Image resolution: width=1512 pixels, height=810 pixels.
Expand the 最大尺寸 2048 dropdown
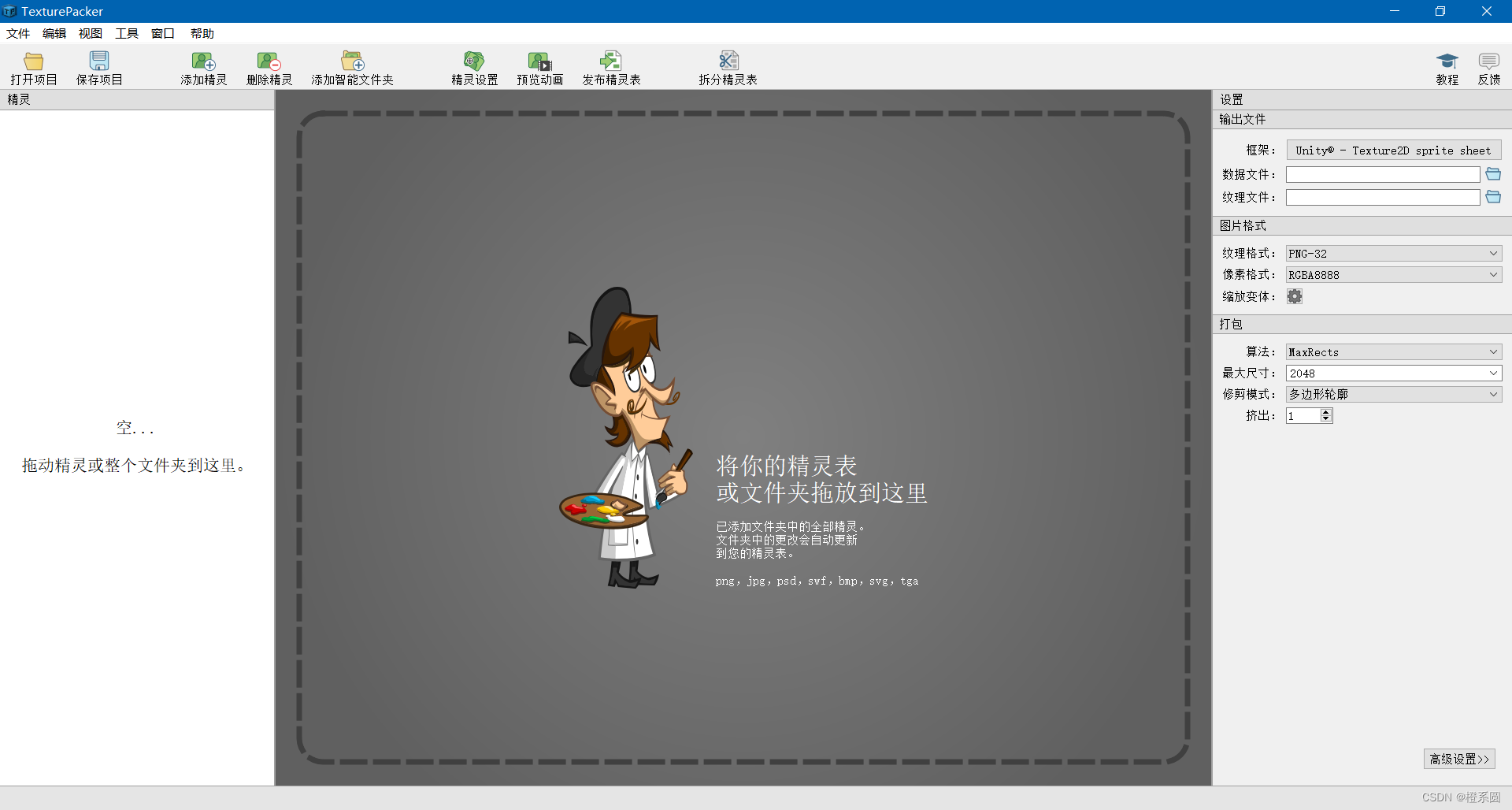pyautogui.click(x=1394, y=373)
